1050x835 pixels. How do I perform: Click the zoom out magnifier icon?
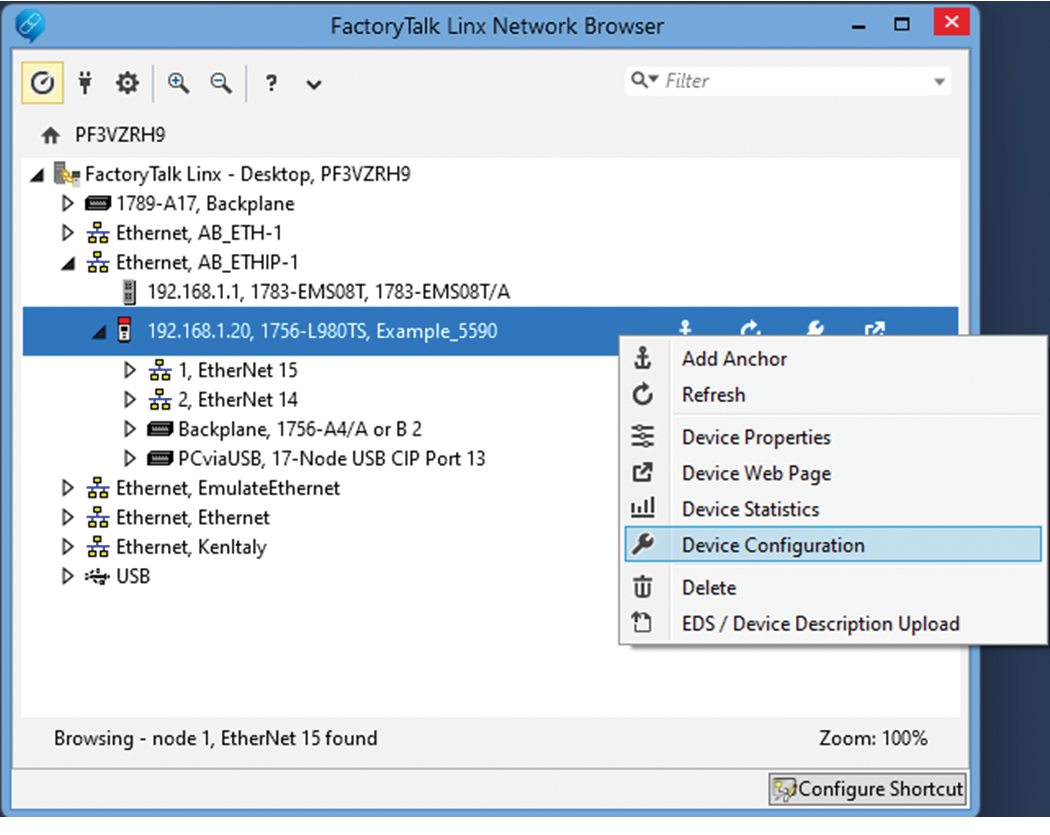(x=221, y=84)
